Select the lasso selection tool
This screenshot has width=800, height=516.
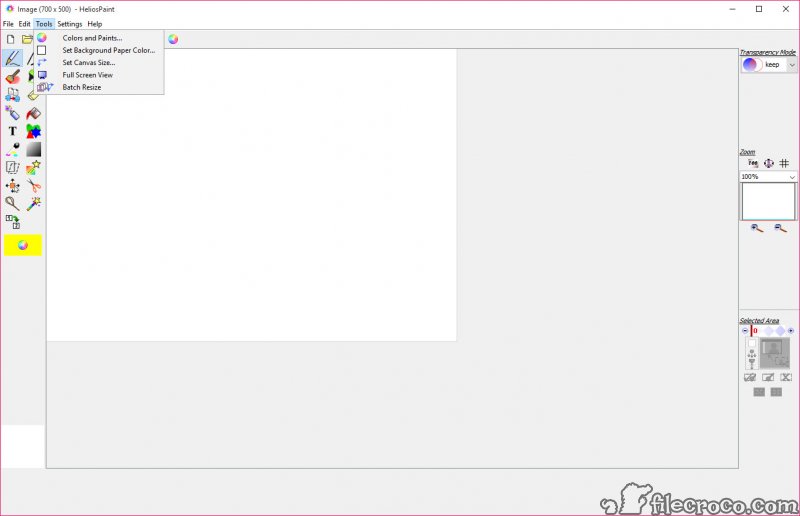pyautogui.click(x=12, y=204)
